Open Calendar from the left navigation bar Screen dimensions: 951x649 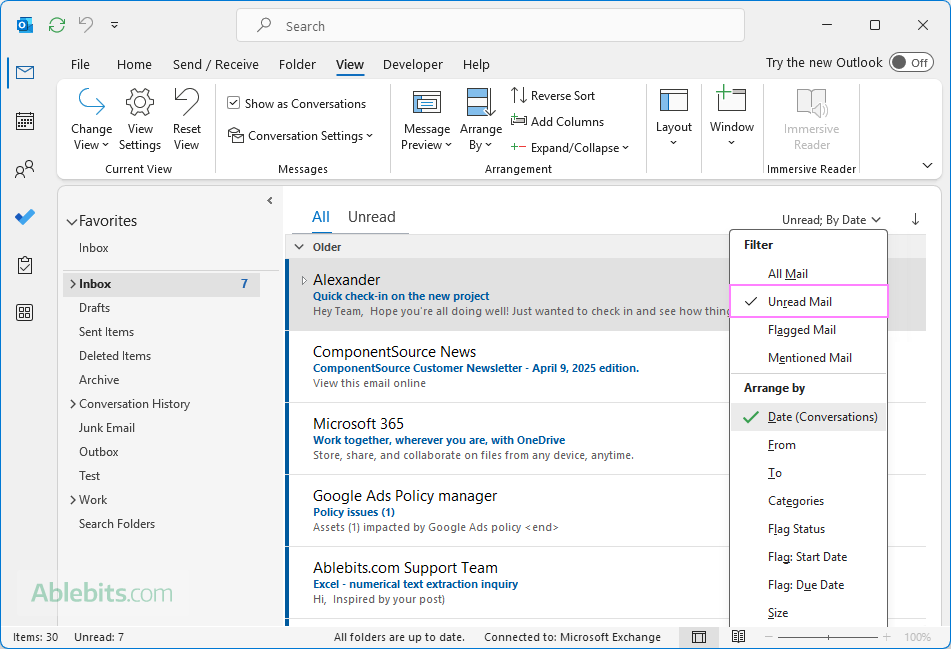click(x=25, y=121)
